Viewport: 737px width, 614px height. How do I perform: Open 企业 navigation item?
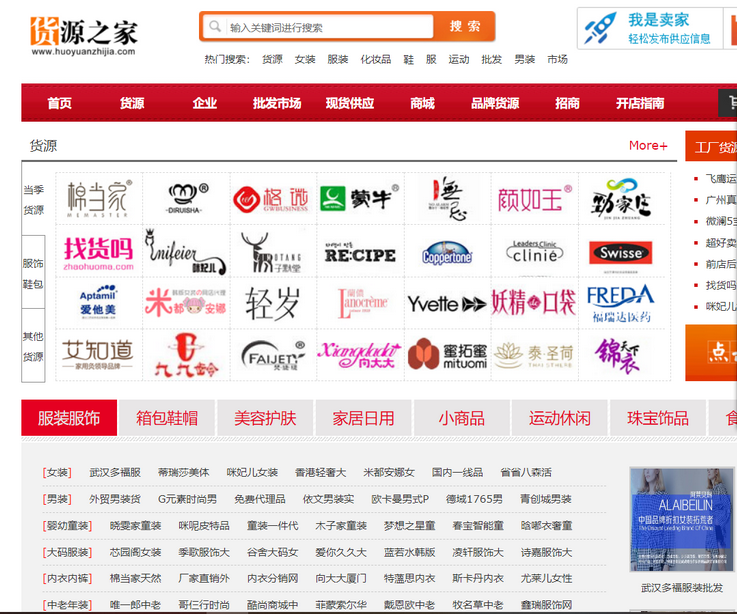[204, 103]
